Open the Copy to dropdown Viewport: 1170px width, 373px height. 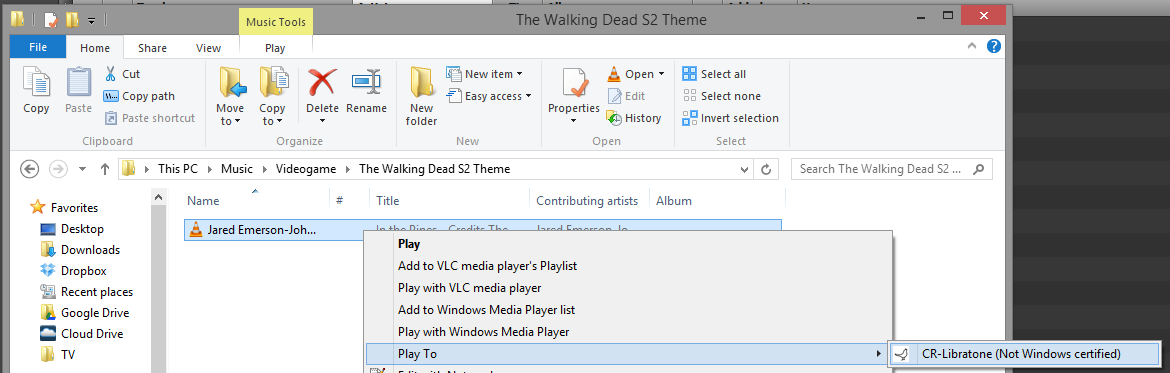click(x=272, y=95)
